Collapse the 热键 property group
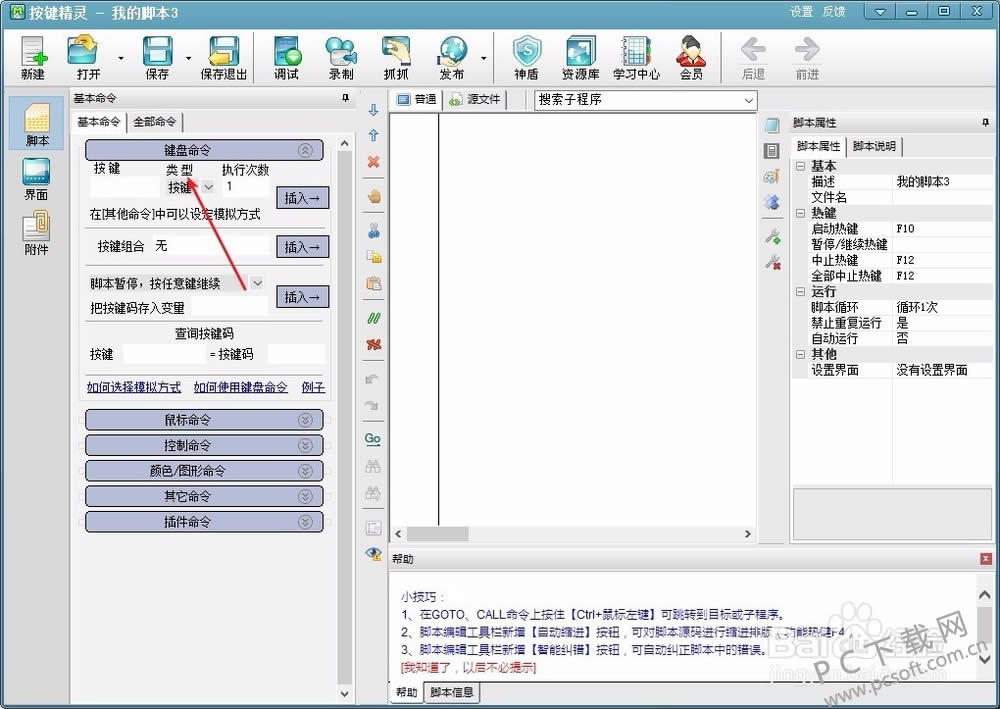This screenshot has height=709, width=1000. point(800,213)
